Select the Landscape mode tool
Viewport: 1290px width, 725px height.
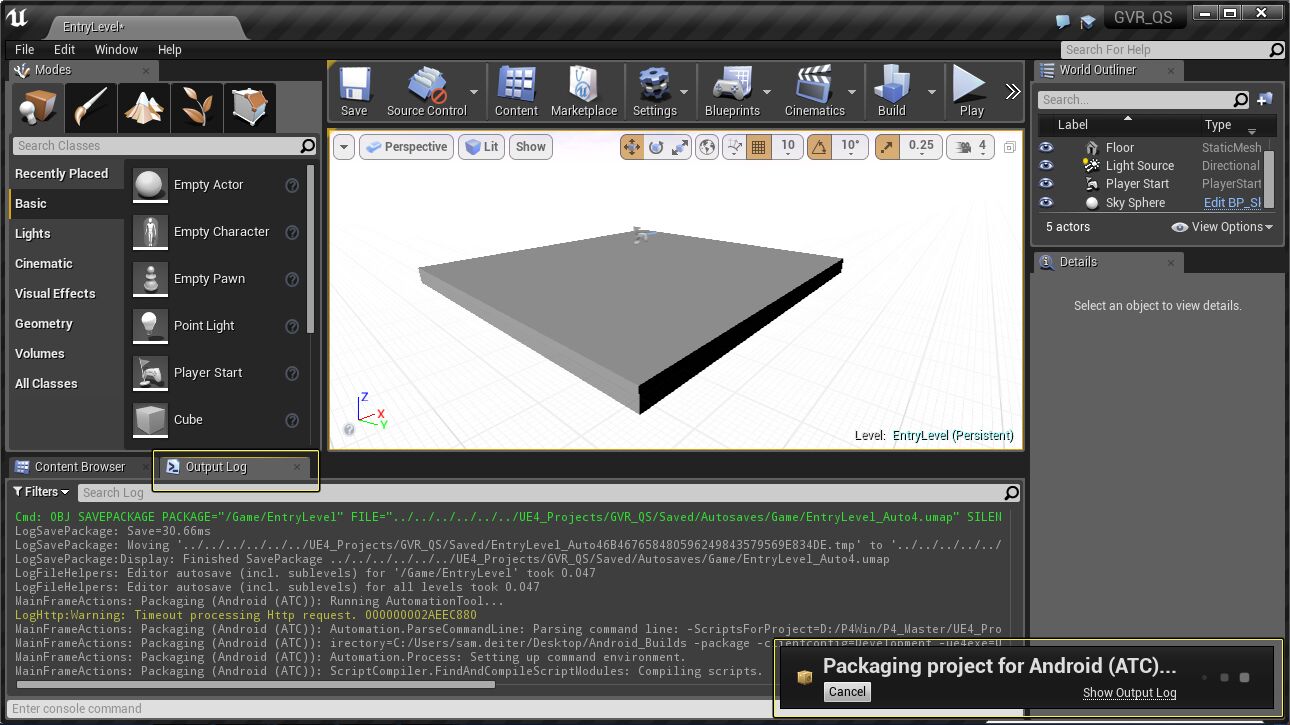pyautogui.click(x=143, y=107)
